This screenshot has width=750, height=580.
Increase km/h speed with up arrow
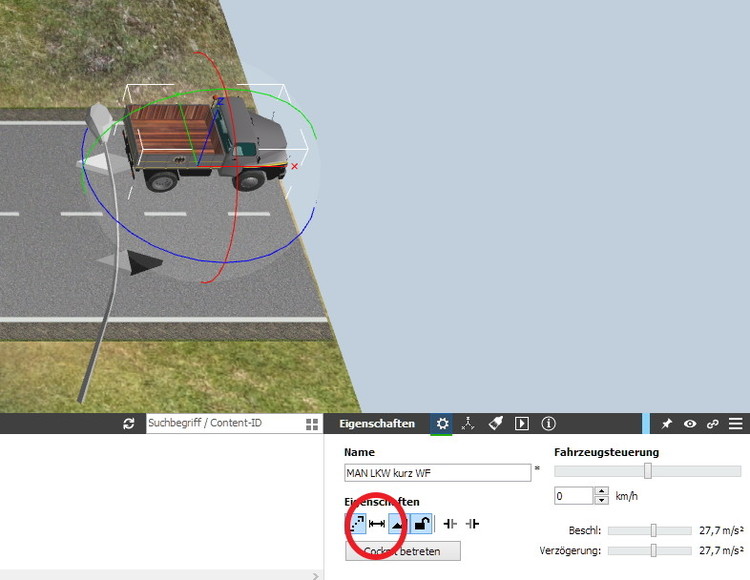[601, 491]
